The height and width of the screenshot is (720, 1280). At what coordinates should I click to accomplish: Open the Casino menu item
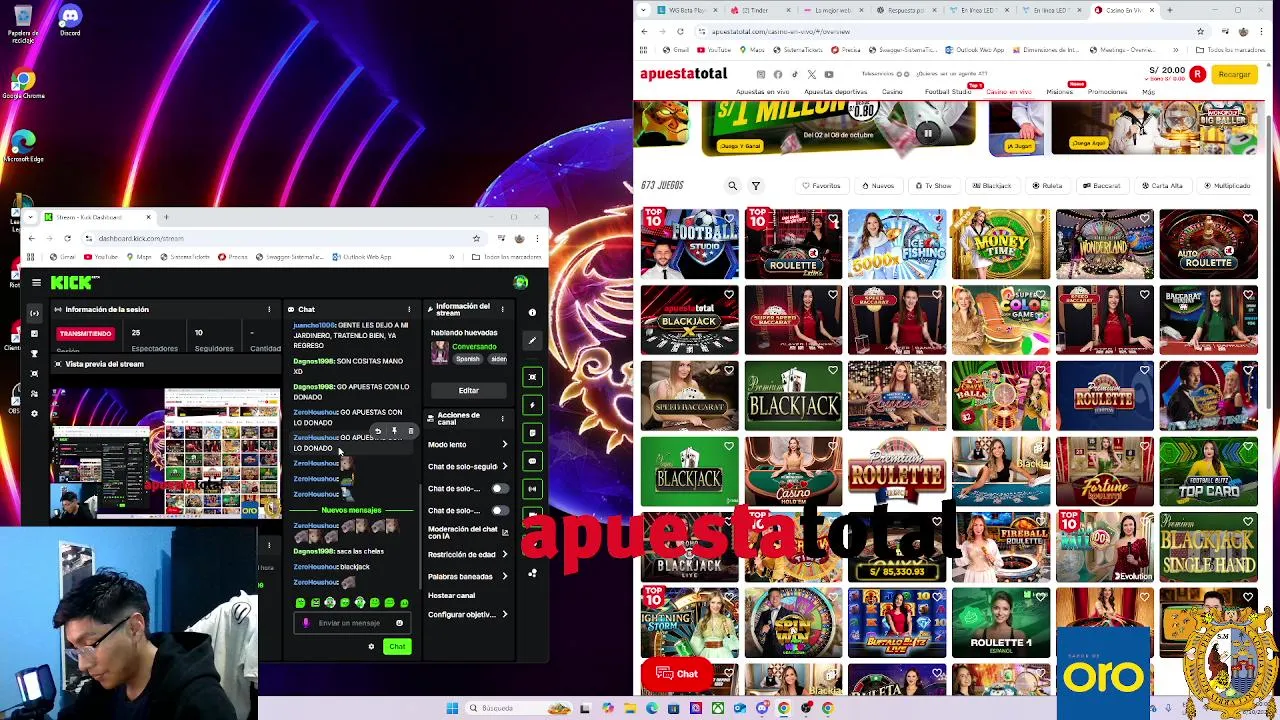[x=892, y=92]
